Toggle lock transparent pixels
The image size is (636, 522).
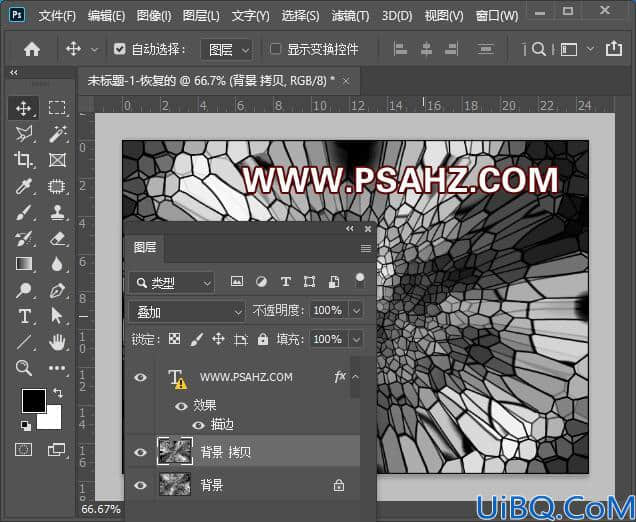pos(174,339)
